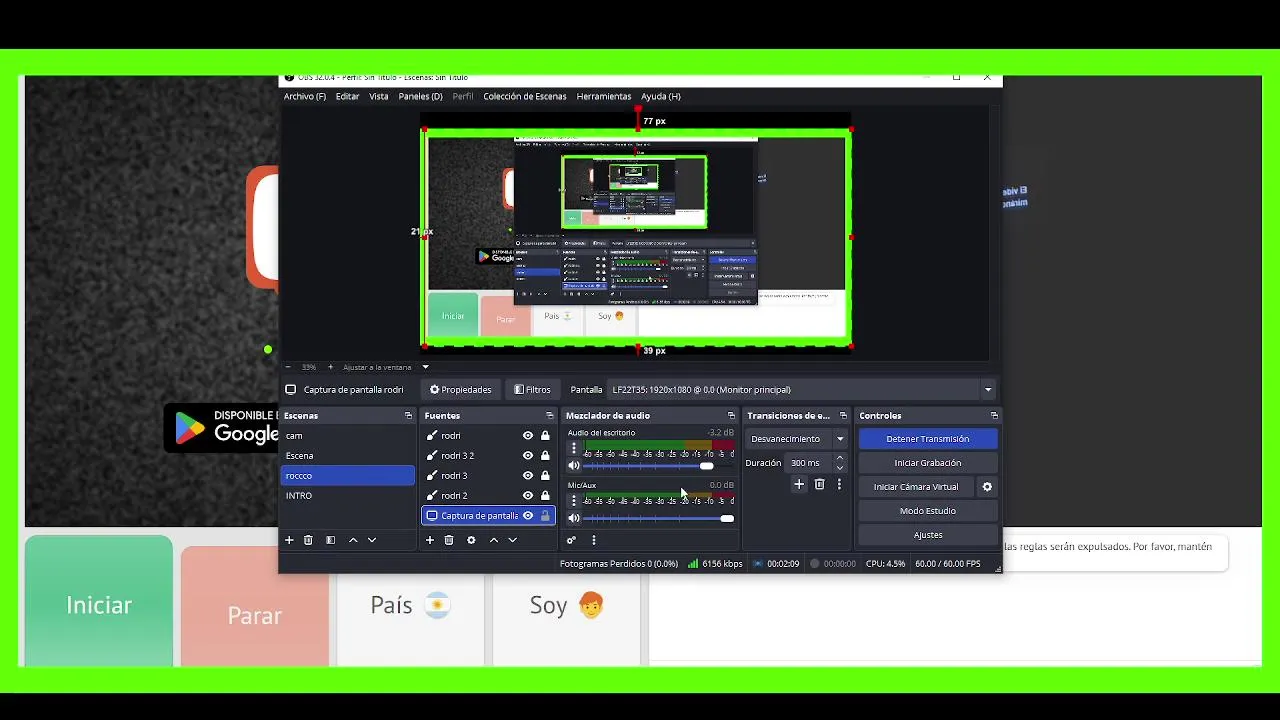Viewport: 1280px width, 720px height.
Task: Mute the Audio del escritorio speaker icon
Action: pos(573,466)
